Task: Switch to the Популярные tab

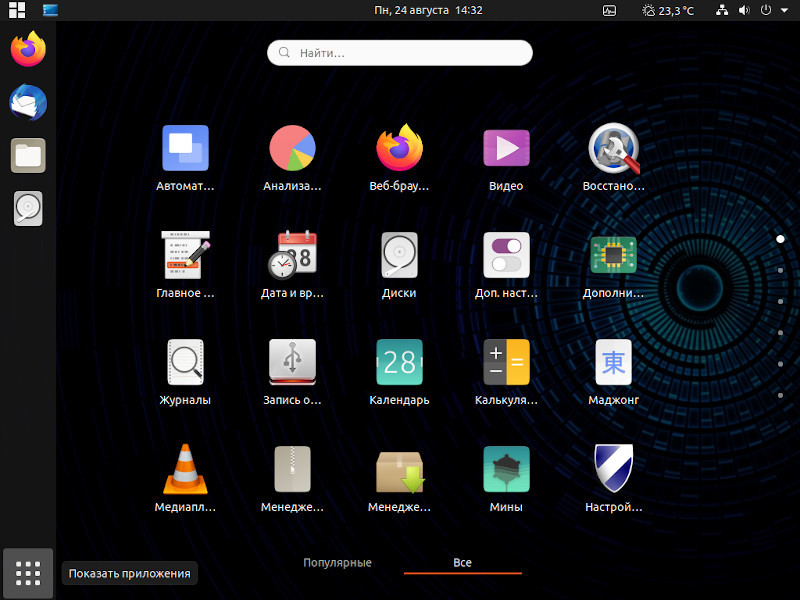Action: (337, 563)
